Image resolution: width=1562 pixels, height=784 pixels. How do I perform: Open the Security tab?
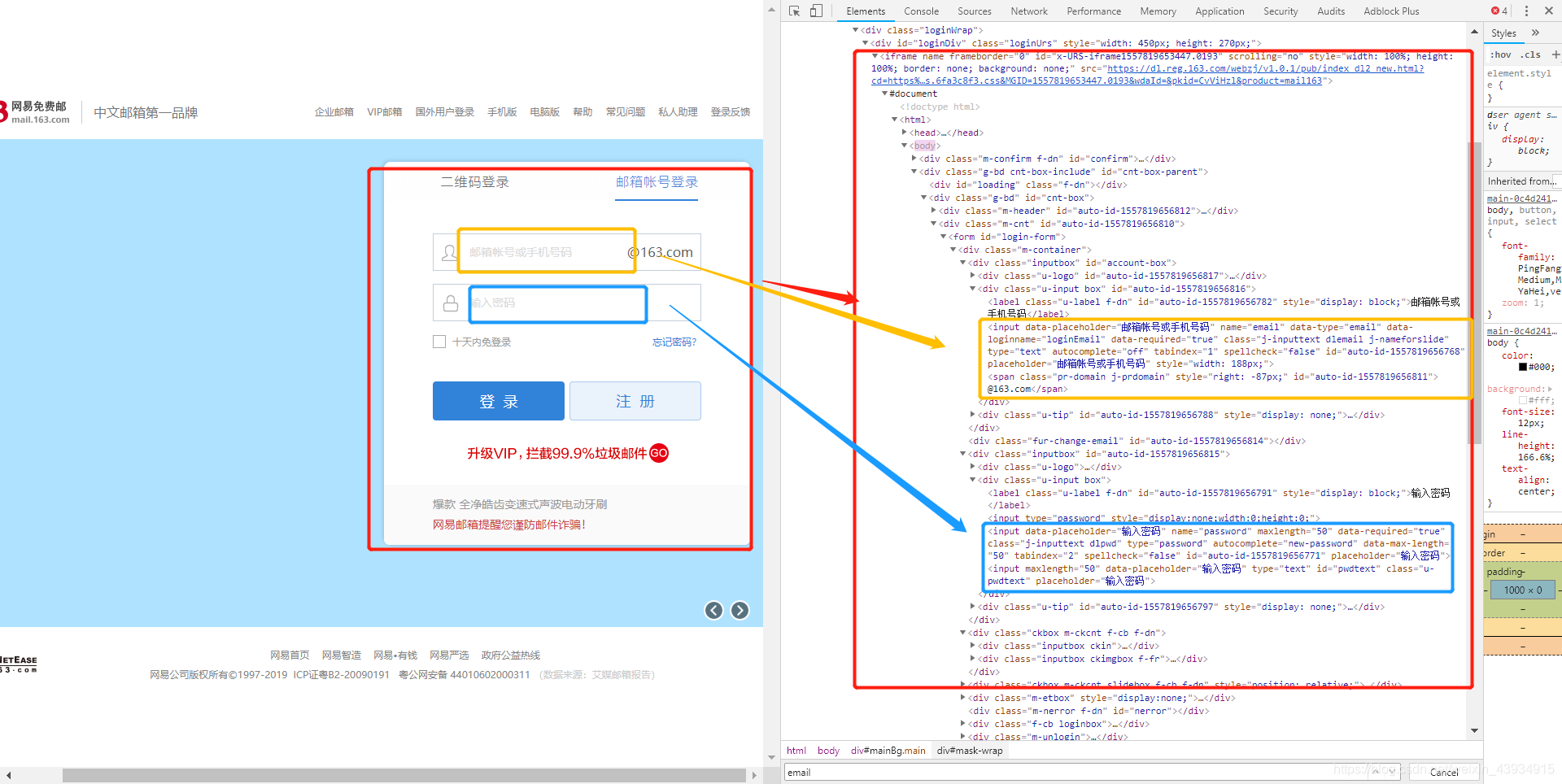[x=1281, y=11]
